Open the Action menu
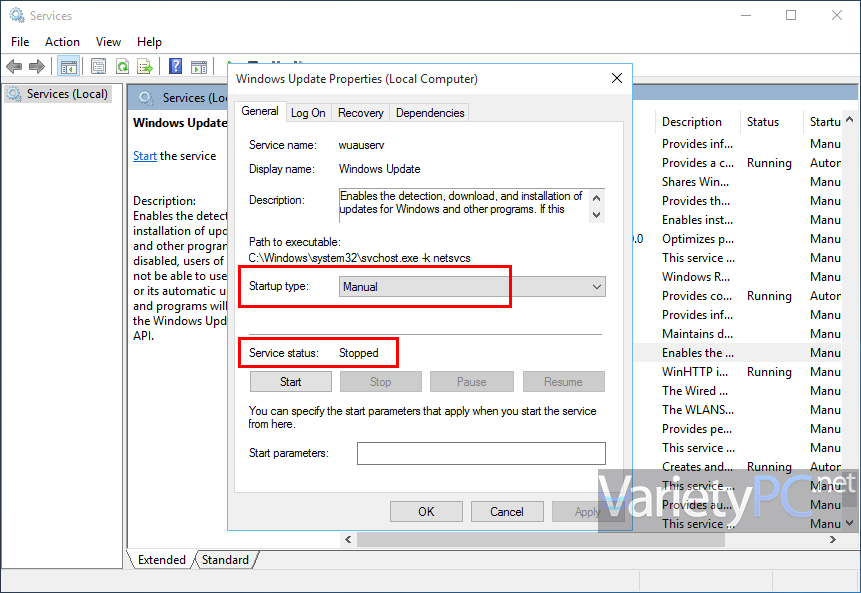Viewport: 861px width, 593px height. point(62,42)
